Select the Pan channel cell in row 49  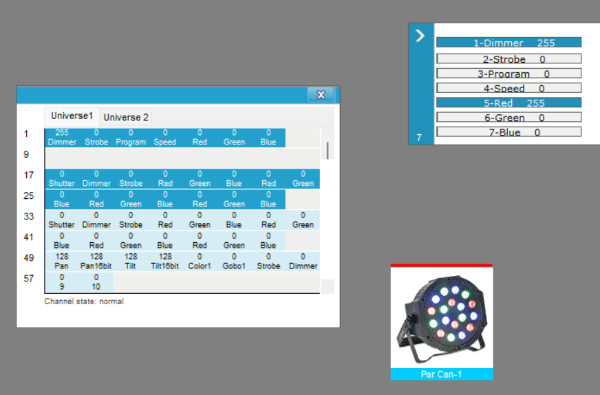62,261
